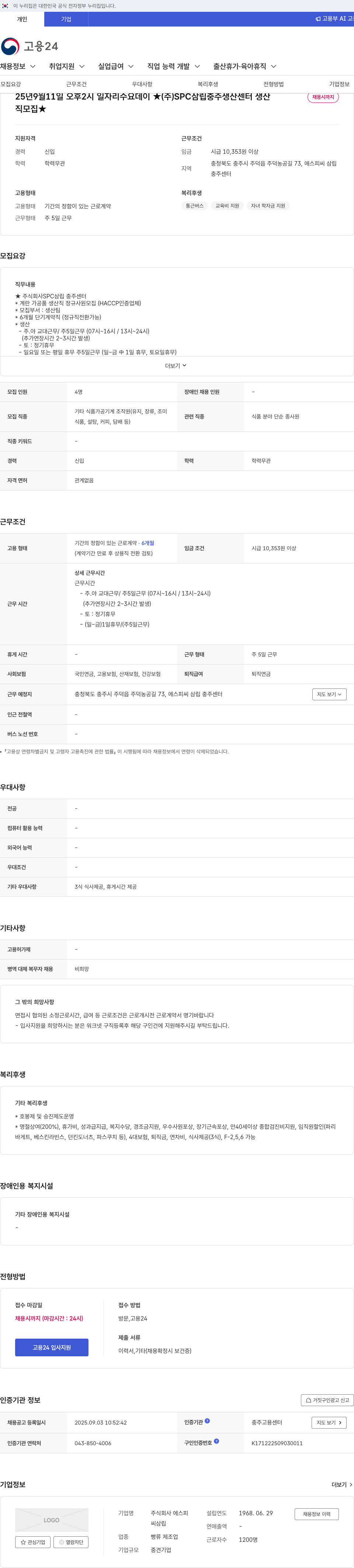This screenshot has height=1568, width=354.
Task: Click the 근로자수 value 1200명
Action: 248,1539
